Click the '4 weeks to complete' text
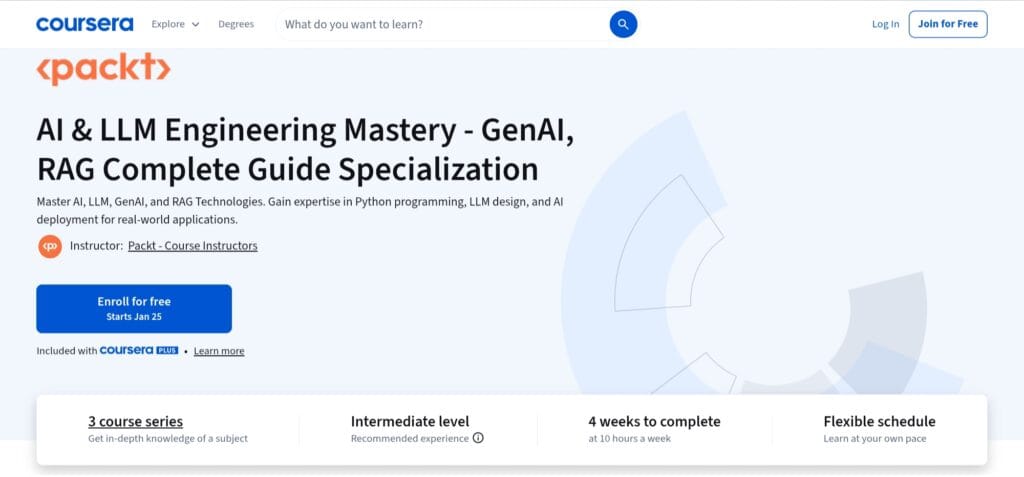Image resolution: width=1024 pixels, height=477 pixels. (654, 421)
